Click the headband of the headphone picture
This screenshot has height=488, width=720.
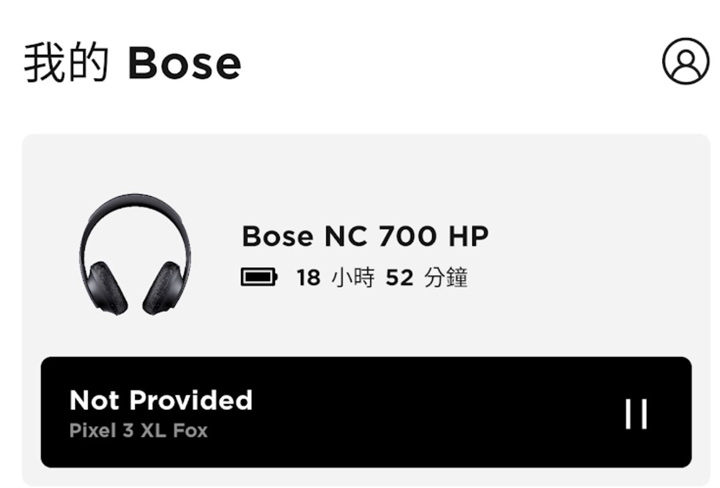click(135, 218)
